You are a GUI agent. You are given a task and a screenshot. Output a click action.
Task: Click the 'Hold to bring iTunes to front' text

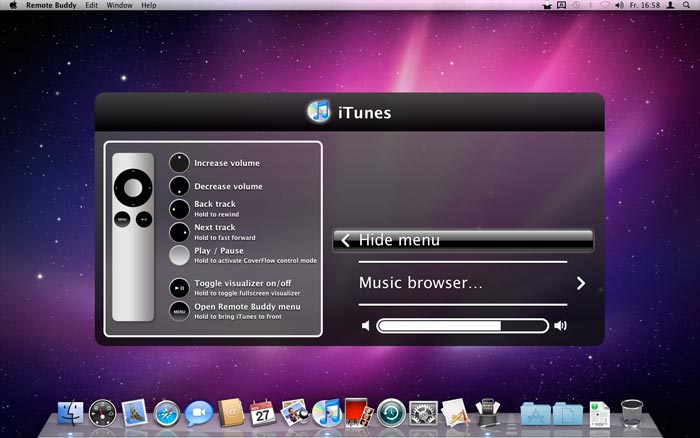tap(238, 317)
